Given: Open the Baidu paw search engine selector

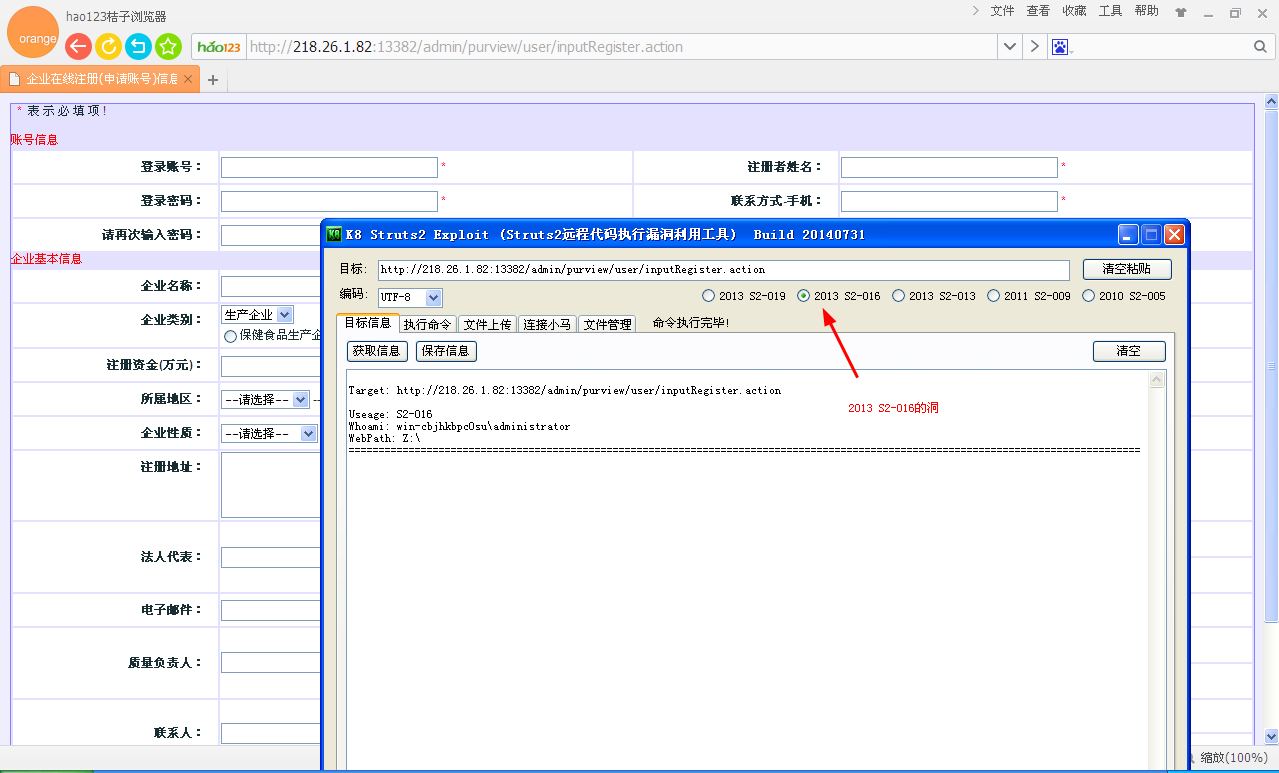Looking at the screenshot, I should click(1061, 47).
